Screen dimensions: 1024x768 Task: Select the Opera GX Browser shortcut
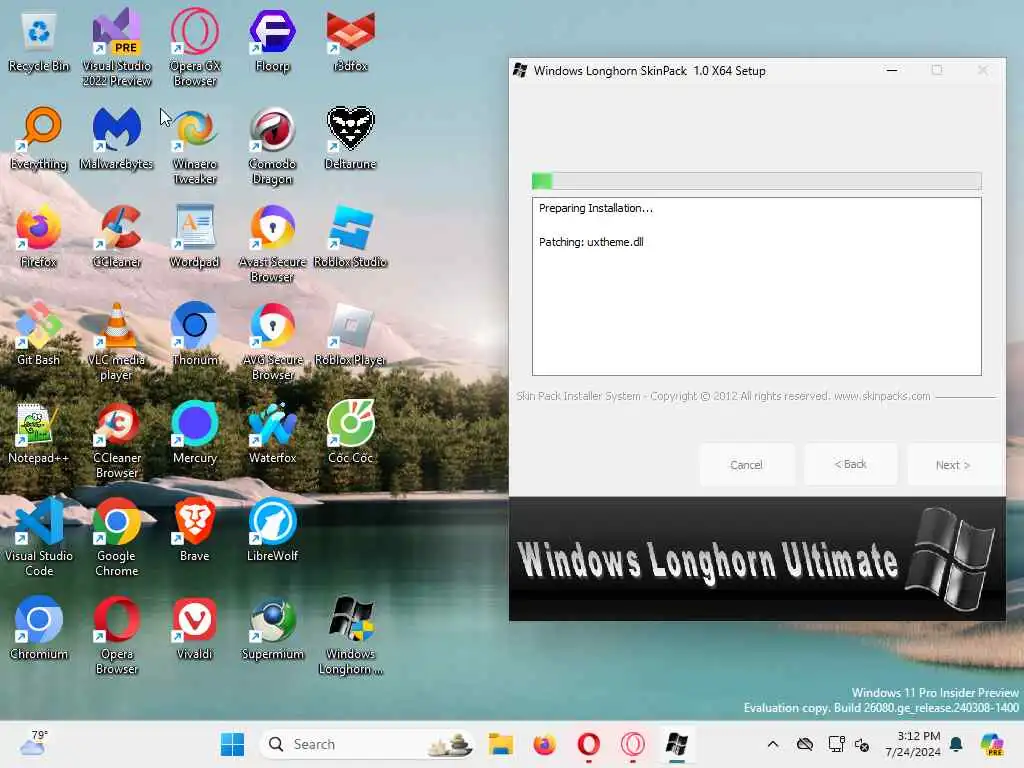pos(195,48)
